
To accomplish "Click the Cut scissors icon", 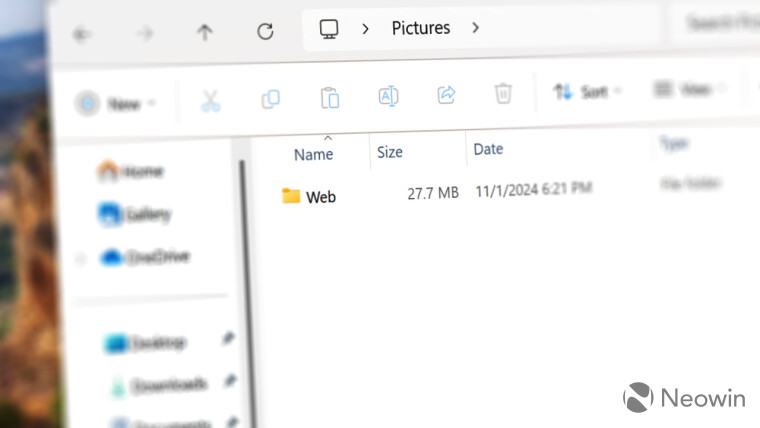I will pos(210,99).
